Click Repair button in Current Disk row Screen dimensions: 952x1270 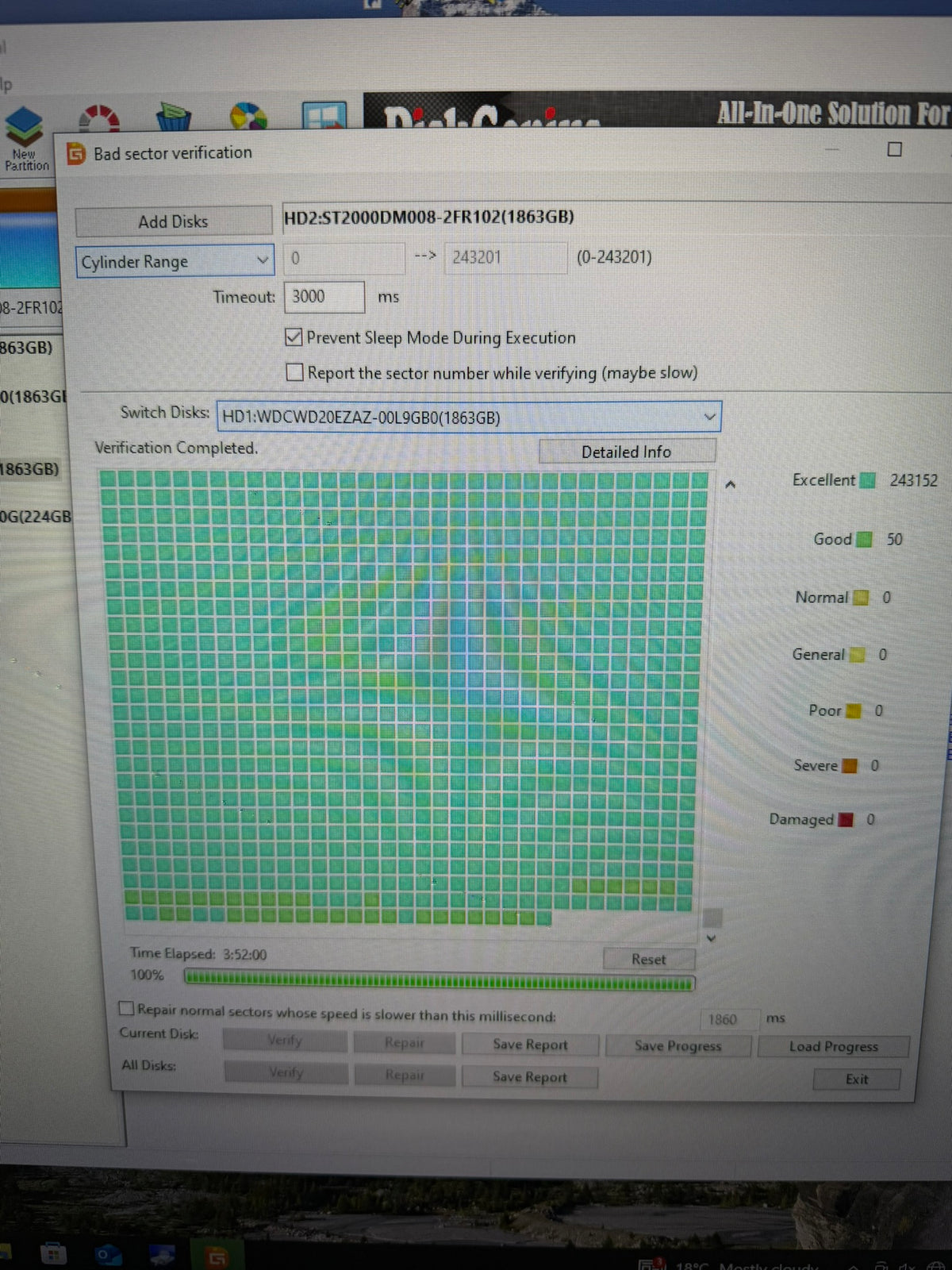click(x=405, y=1043)
